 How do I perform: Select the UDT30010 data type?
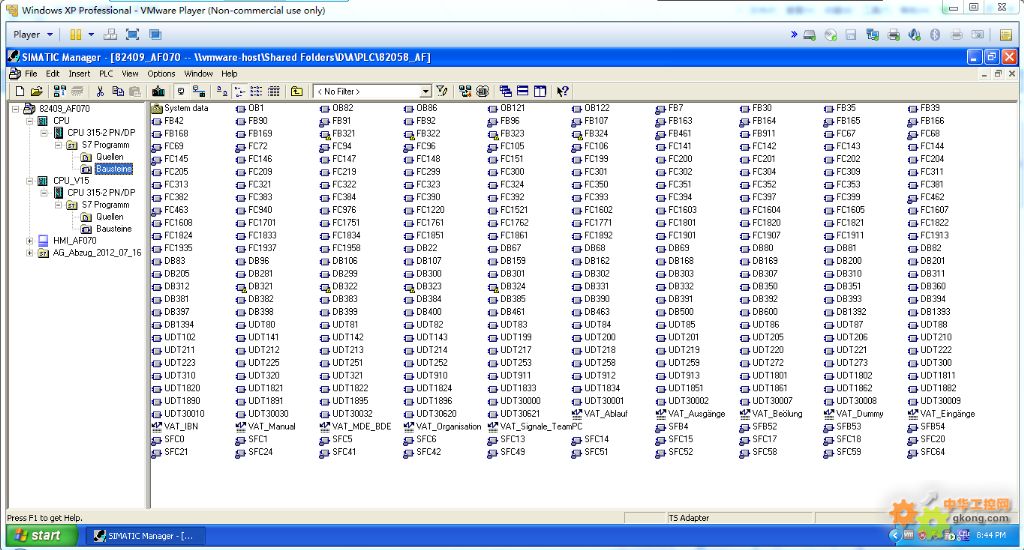(178, 414)
